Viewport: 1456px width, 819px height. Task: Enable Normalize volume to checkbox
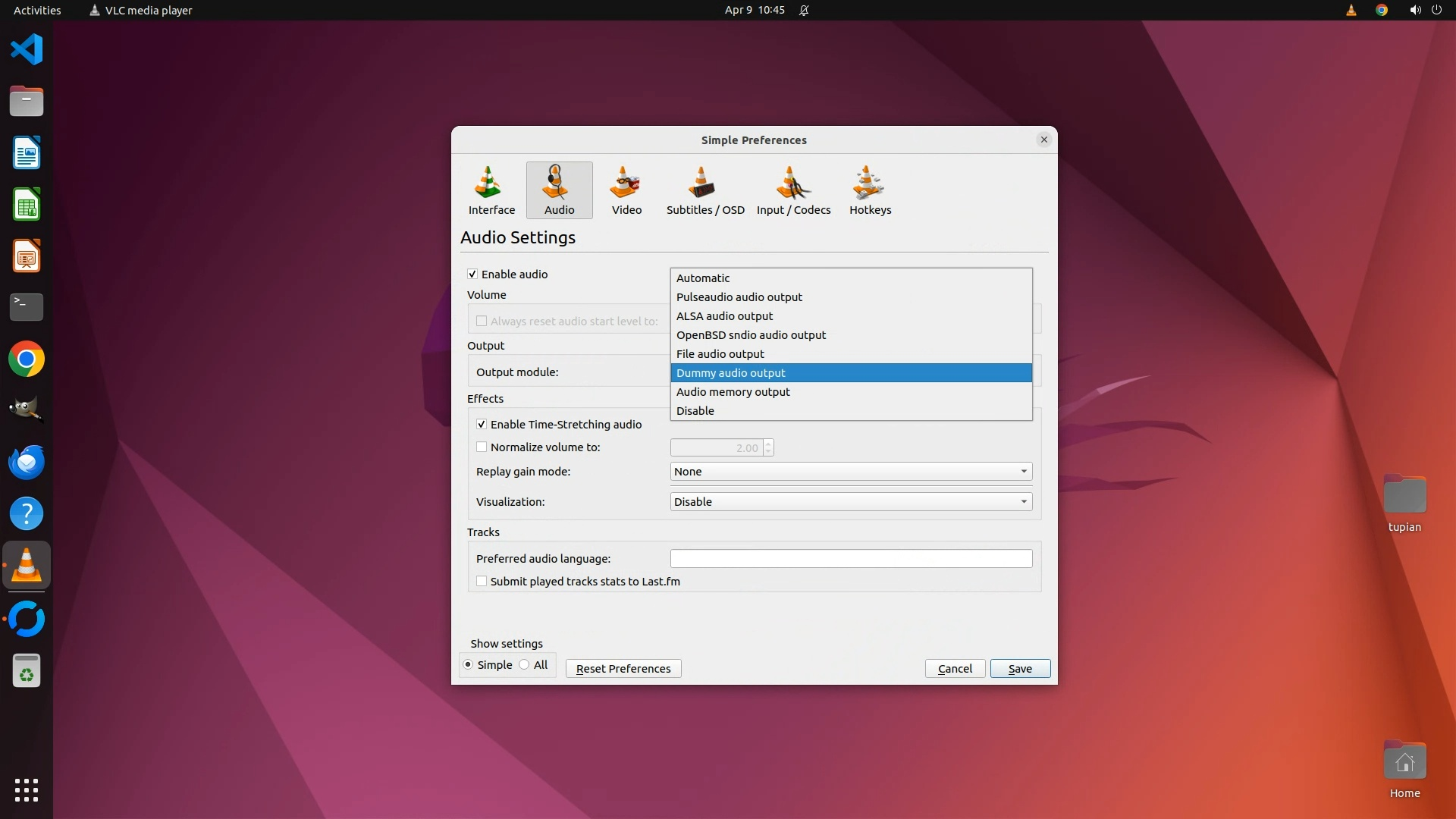point(482,447)
